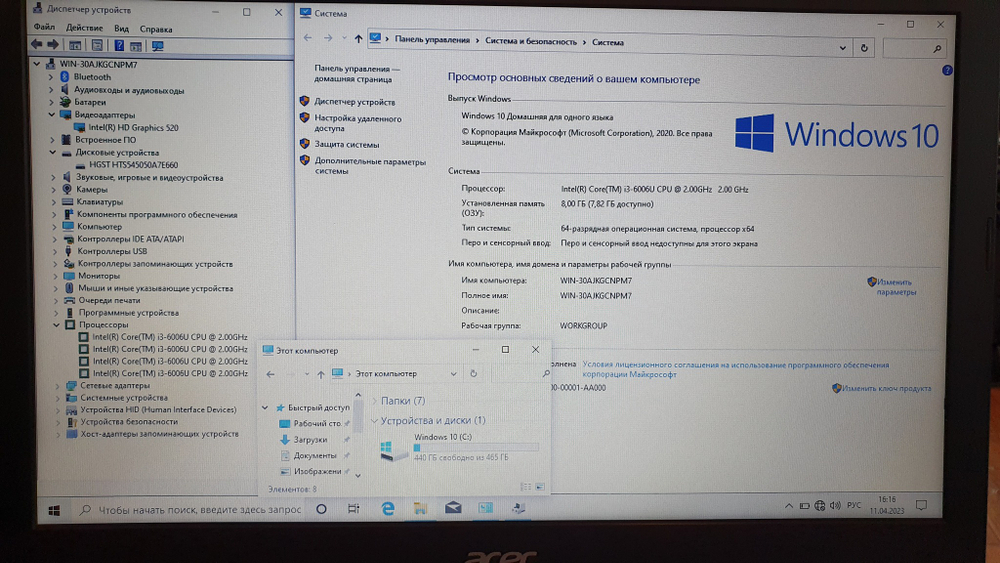Open Task View on the taskbar
The width and height of the screenshot is (1000, 563).
pos(353,509)
